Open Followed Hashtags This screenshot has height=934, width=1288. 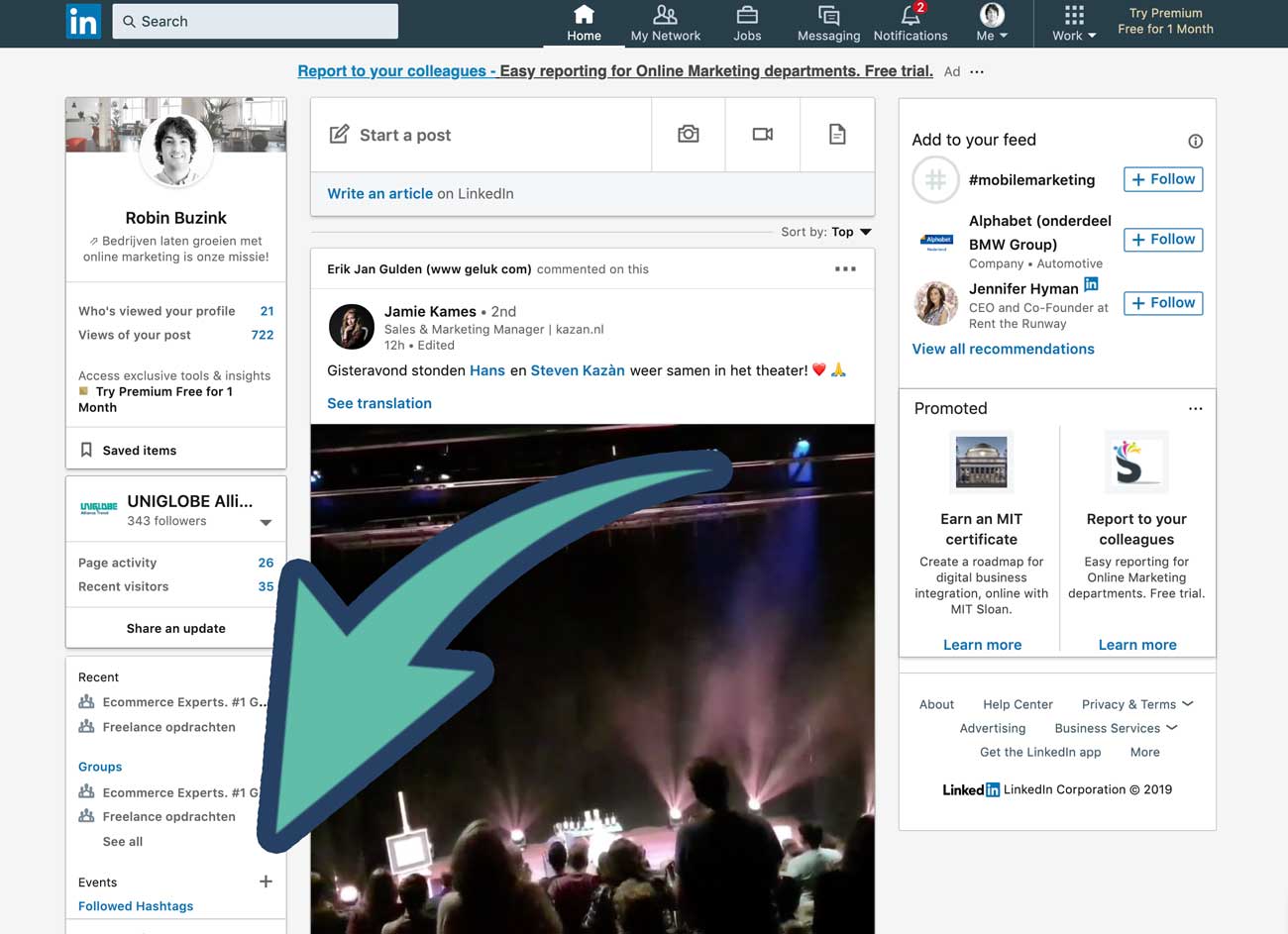136,906
